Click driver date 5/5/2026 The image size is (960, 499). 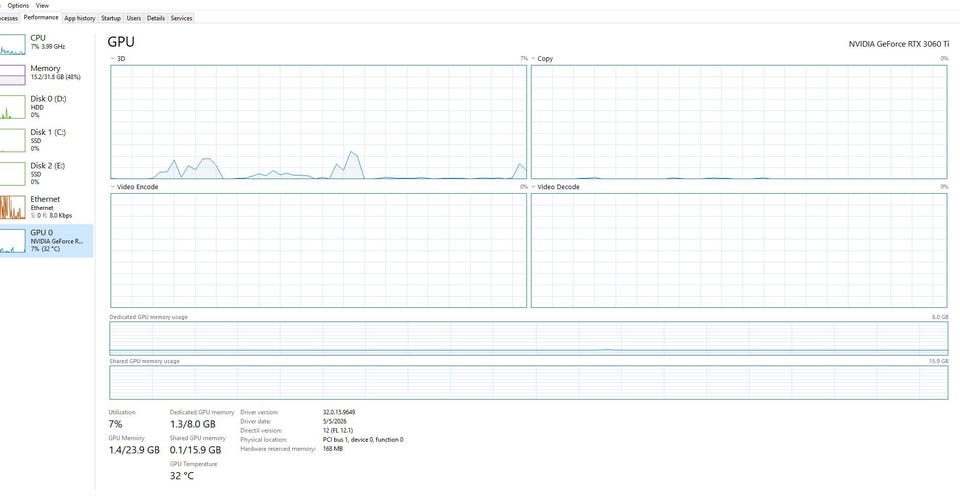click(x=335, y=421)
